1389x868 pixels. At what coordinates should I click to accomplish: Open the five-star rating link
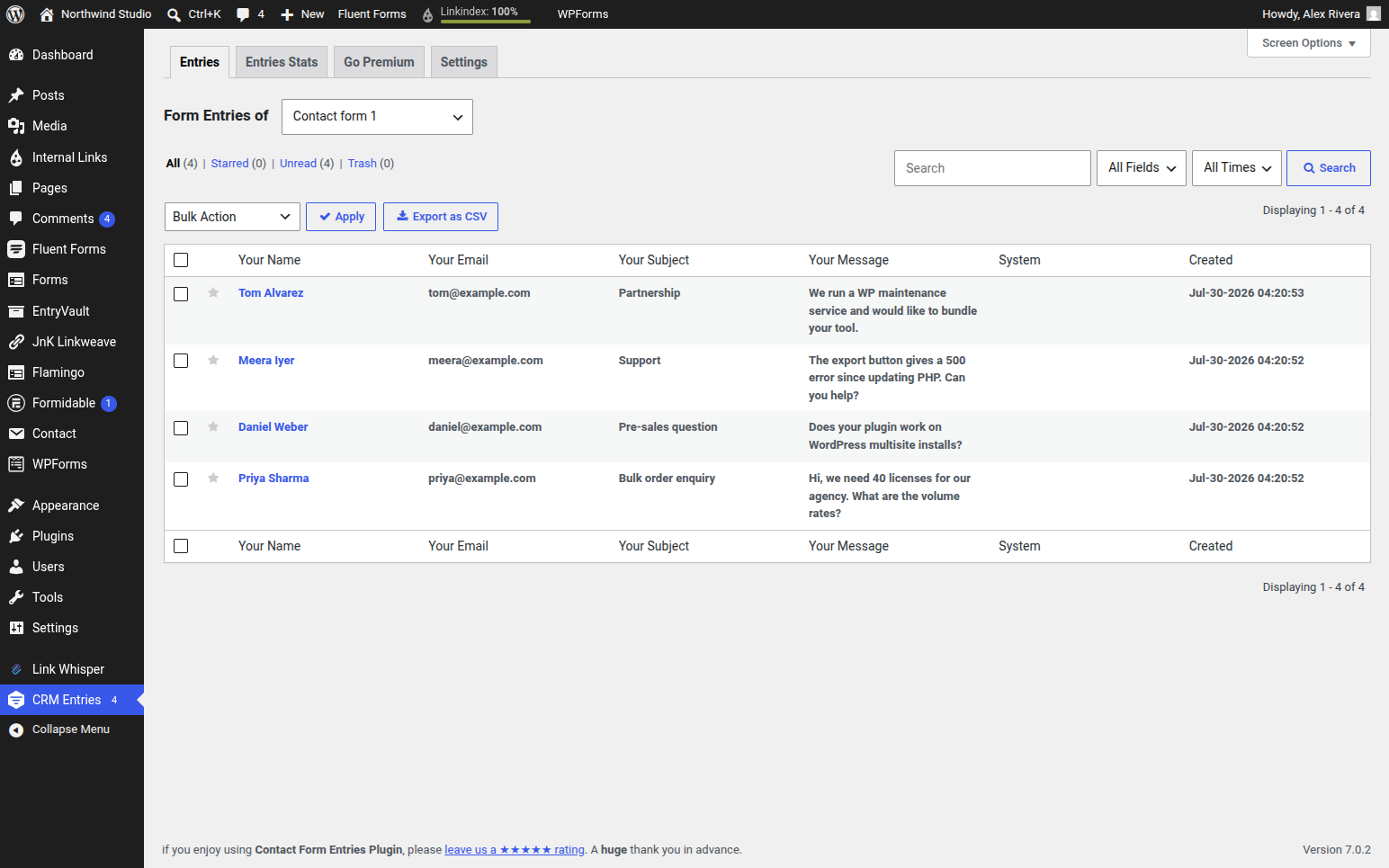coord(515,850)
